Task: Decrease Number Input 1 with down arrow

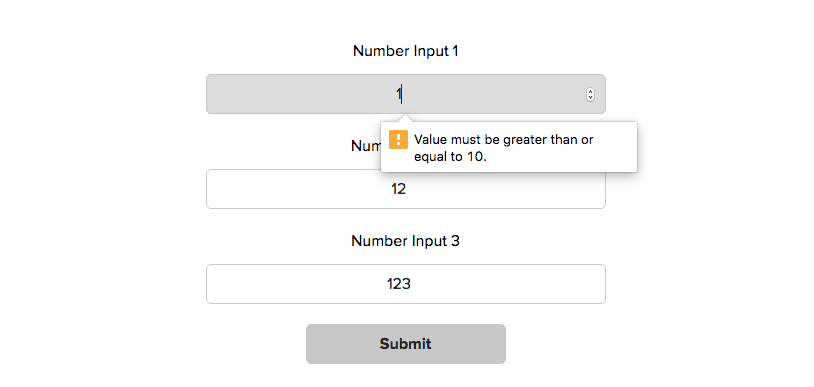Action: [590, 97]
